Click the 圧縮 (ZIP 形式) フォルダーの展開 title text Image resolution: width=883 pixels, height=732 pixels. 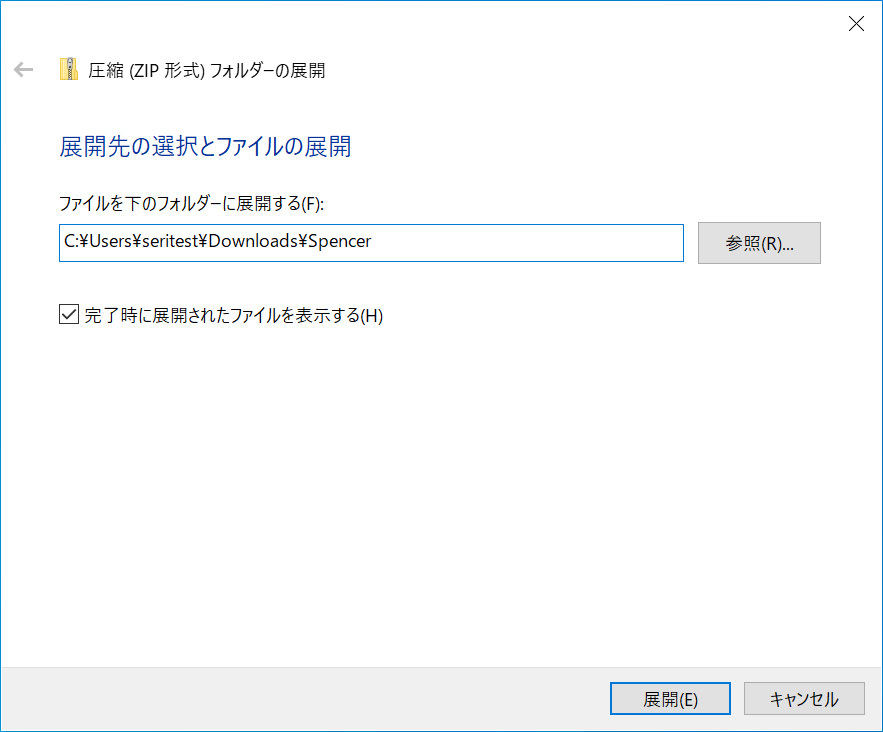[207, 70]
